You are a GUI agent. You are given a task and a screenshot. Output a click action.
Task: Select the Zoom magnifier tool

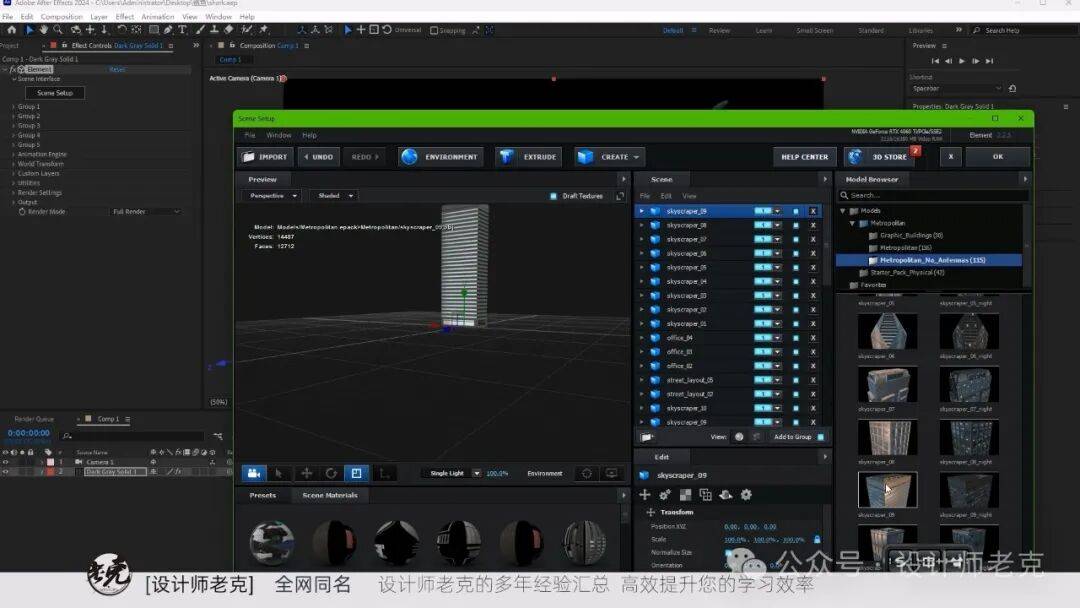59,30
